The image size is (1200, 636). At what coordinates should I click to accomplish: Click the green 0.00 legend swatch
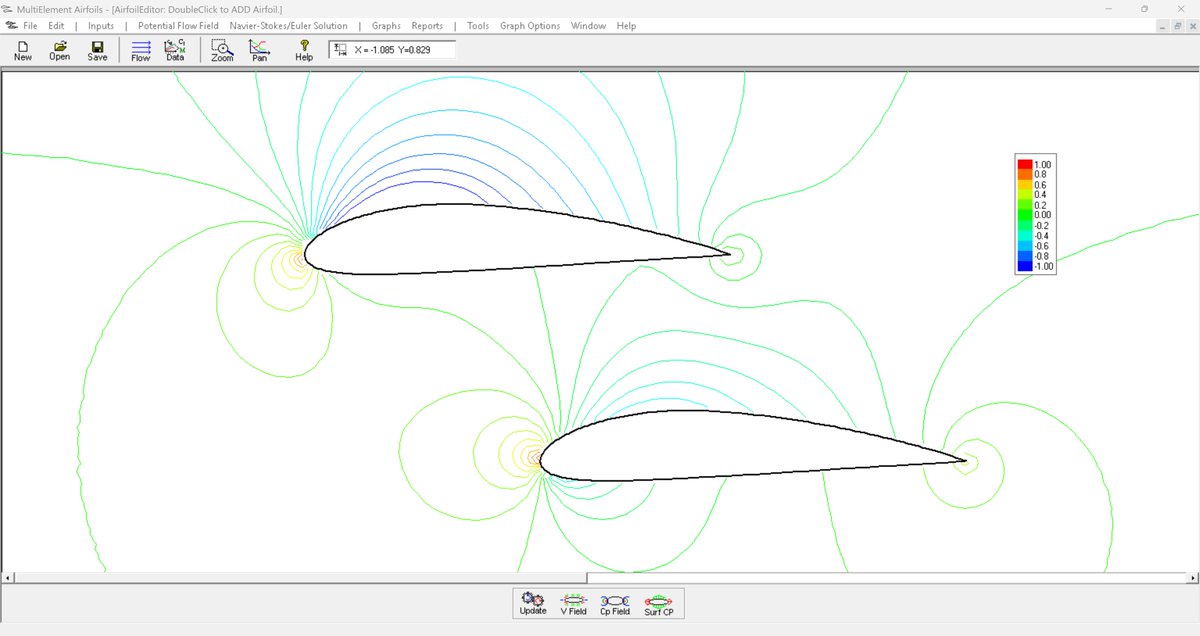tap(1025, 215)
